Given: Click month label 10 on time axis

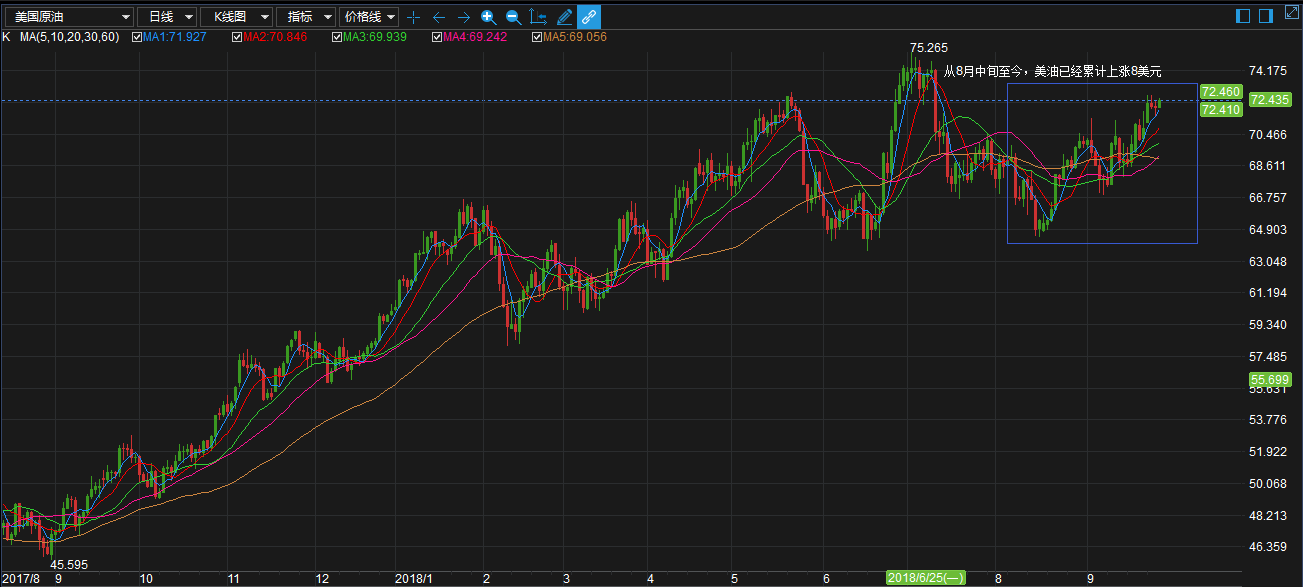Looking at the screenshot, I should click(146, 578).
